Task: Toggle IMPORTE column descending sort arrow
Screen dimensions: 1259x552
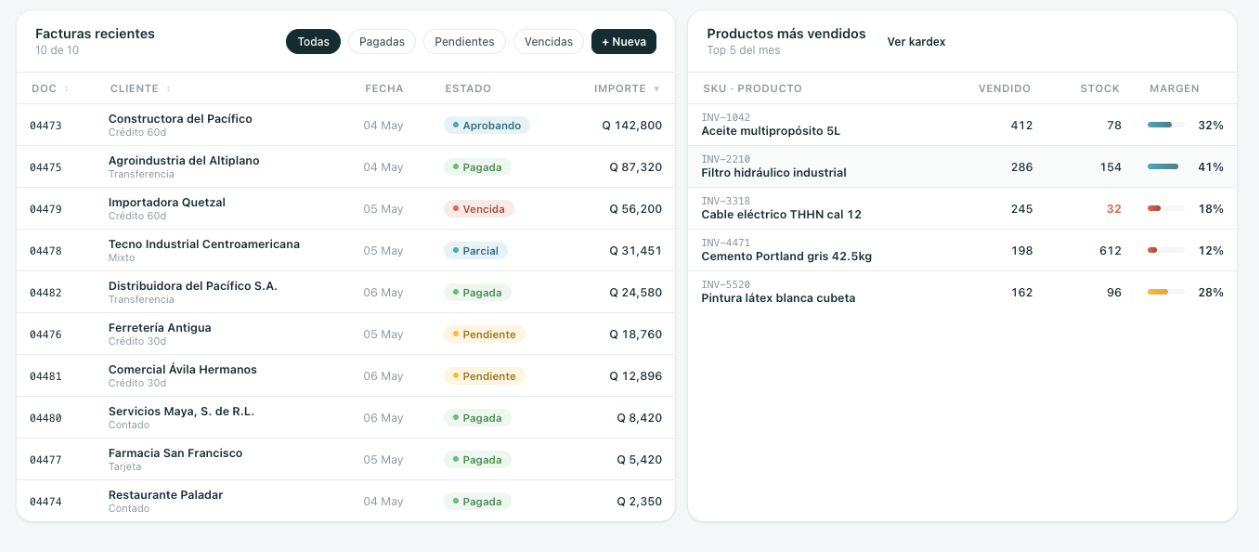Action: coord(657,89)
